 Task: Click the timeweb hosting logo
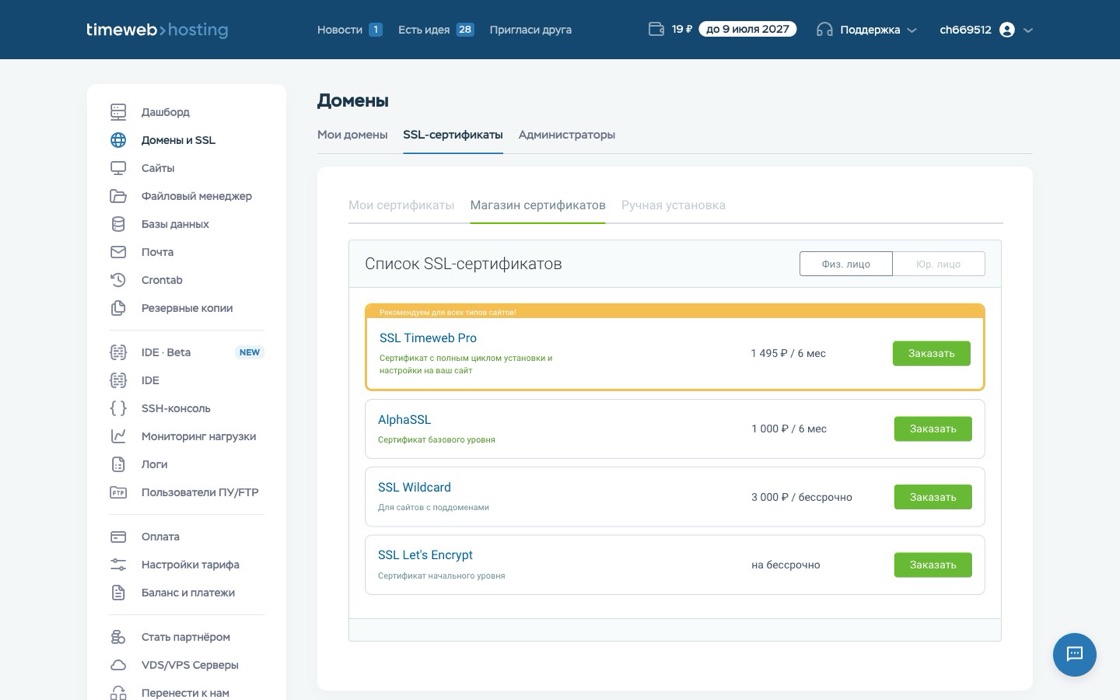[157, 29]
